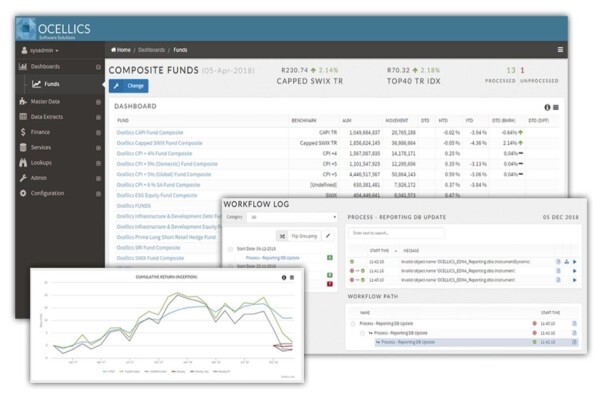Open the Dashboard panel list menu icon
The height and width of the screenshot is (400, 600).
(x=556, y=108)
